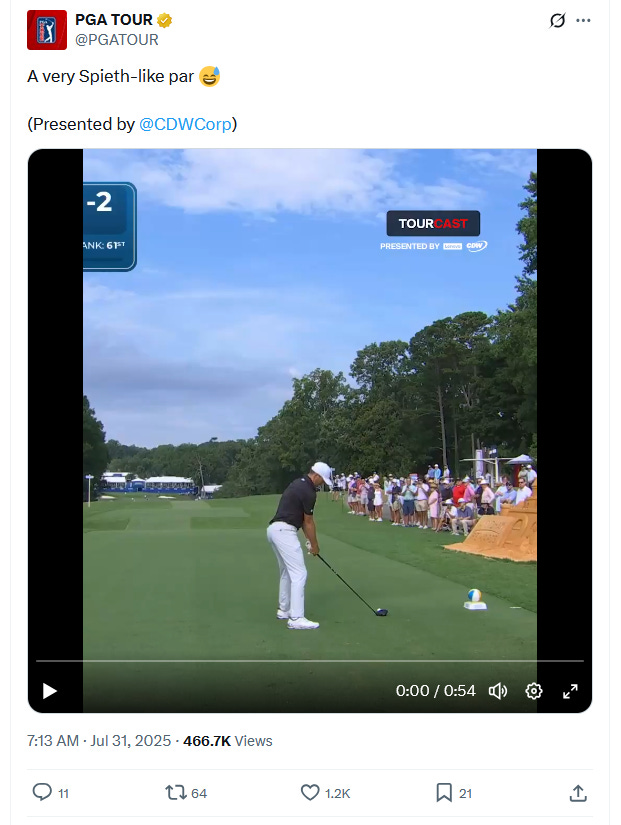Open the @PGATOUR handle
The width and height of the screenshot is (621, 825).
coord(117,40)
